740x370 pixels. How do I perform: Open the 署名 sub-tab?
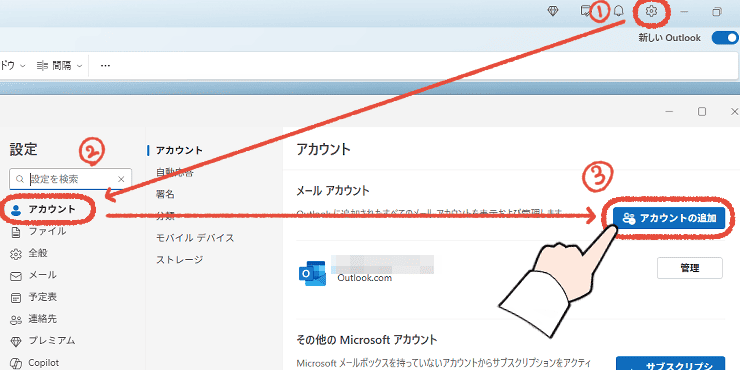click(x=165, y=194)
